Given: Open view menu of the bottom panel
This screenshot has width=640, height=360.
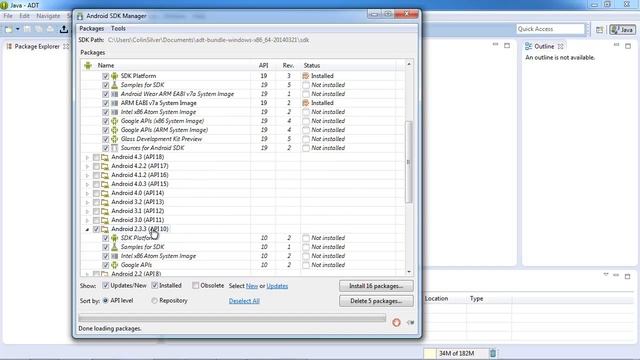Looking at the screenshot, I should [606, 275].
